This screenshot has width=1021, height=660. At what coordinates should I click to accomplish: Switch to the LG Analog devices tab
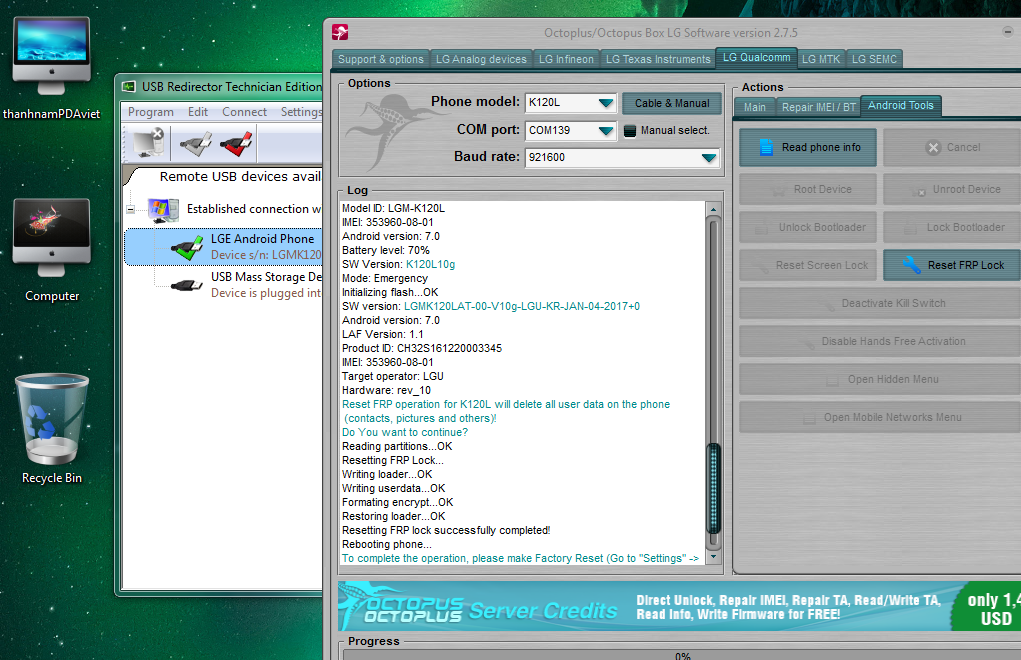pos(481,59)
